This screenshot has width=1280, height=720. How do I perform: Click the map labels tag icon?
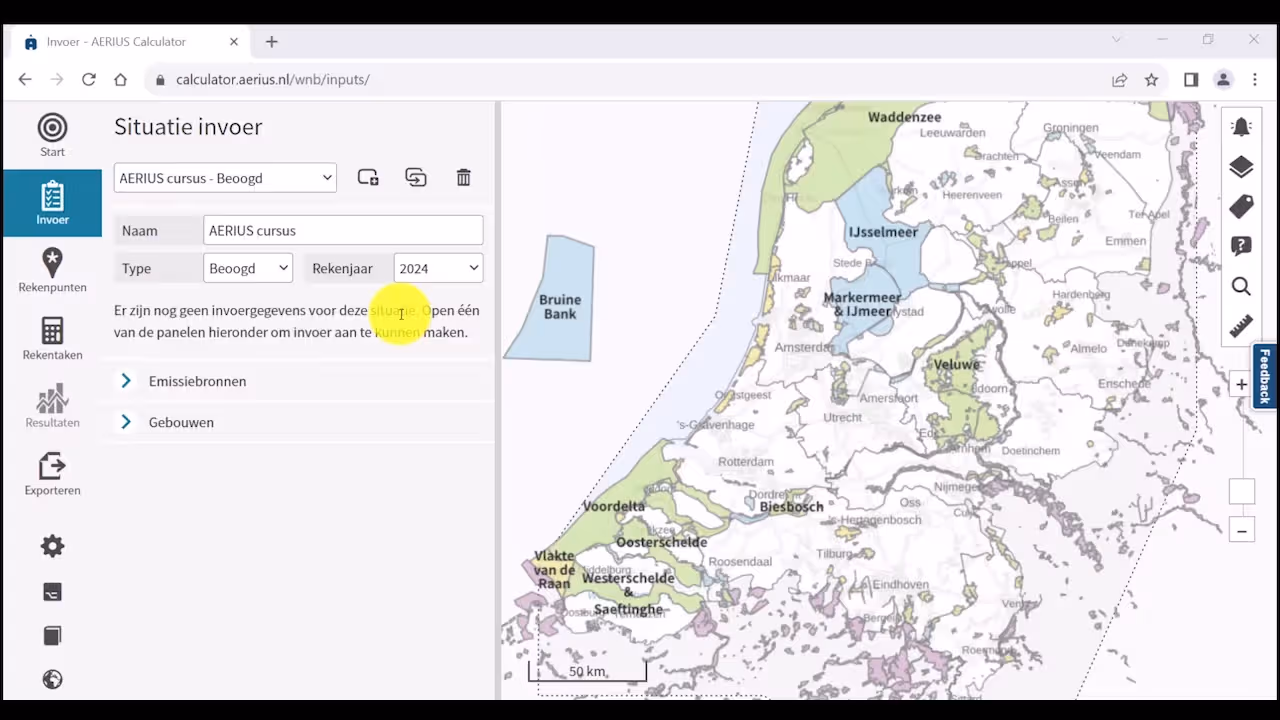point(1241,207)
